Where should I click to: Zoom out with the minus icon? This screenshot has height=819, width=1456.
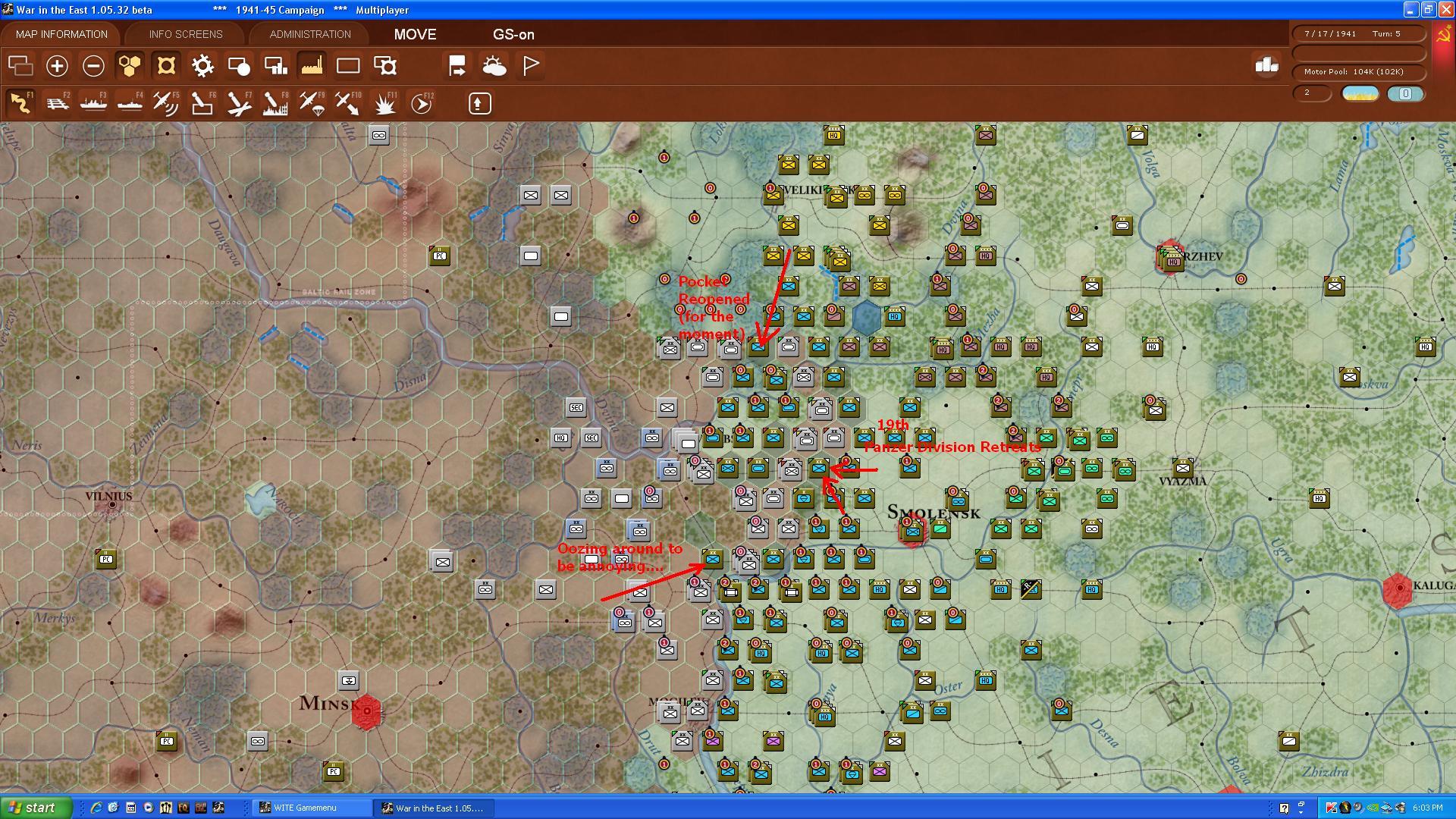[93, 66]
